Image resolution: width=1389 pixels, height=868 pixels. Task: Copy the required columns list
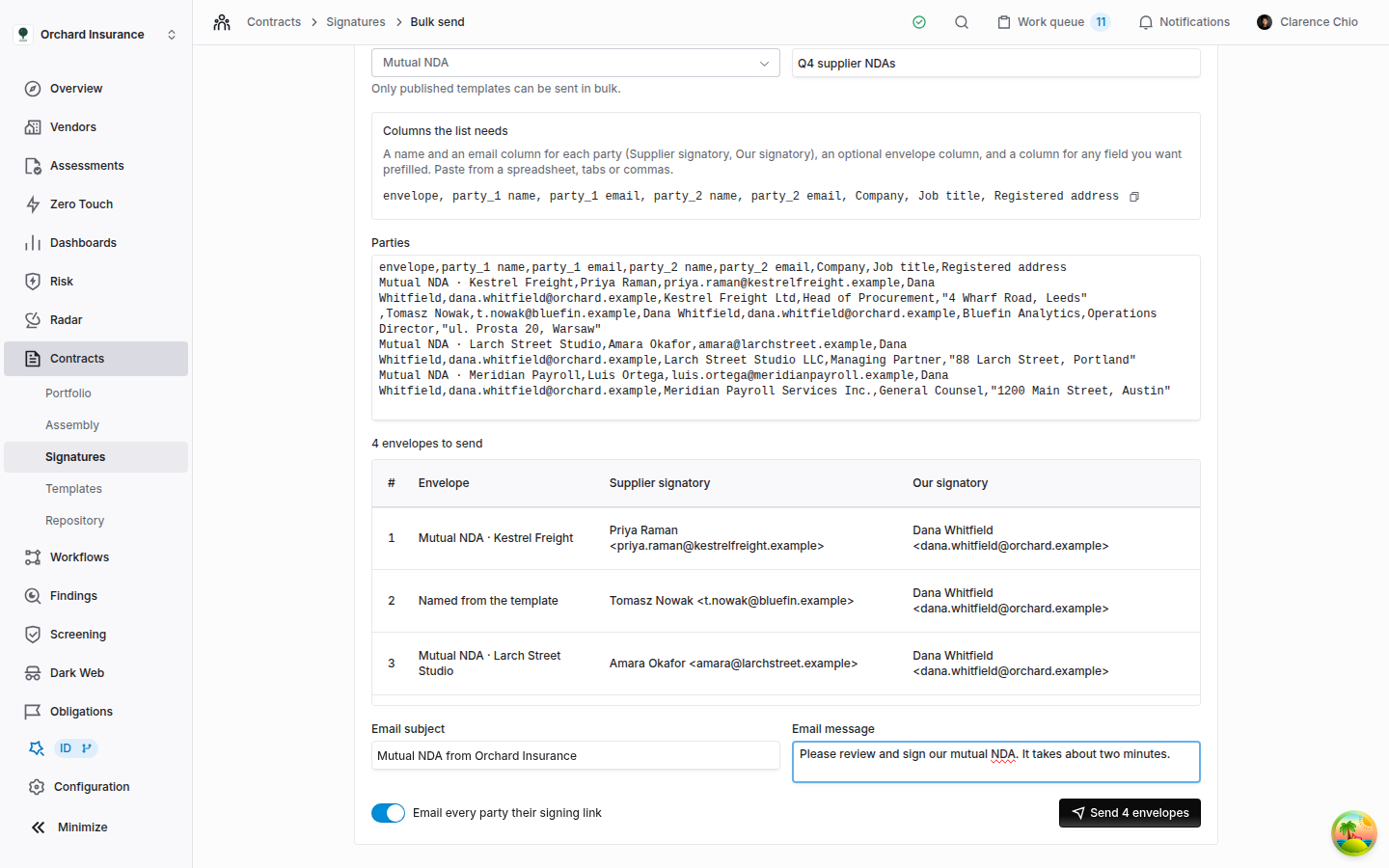click(1134, 197)
